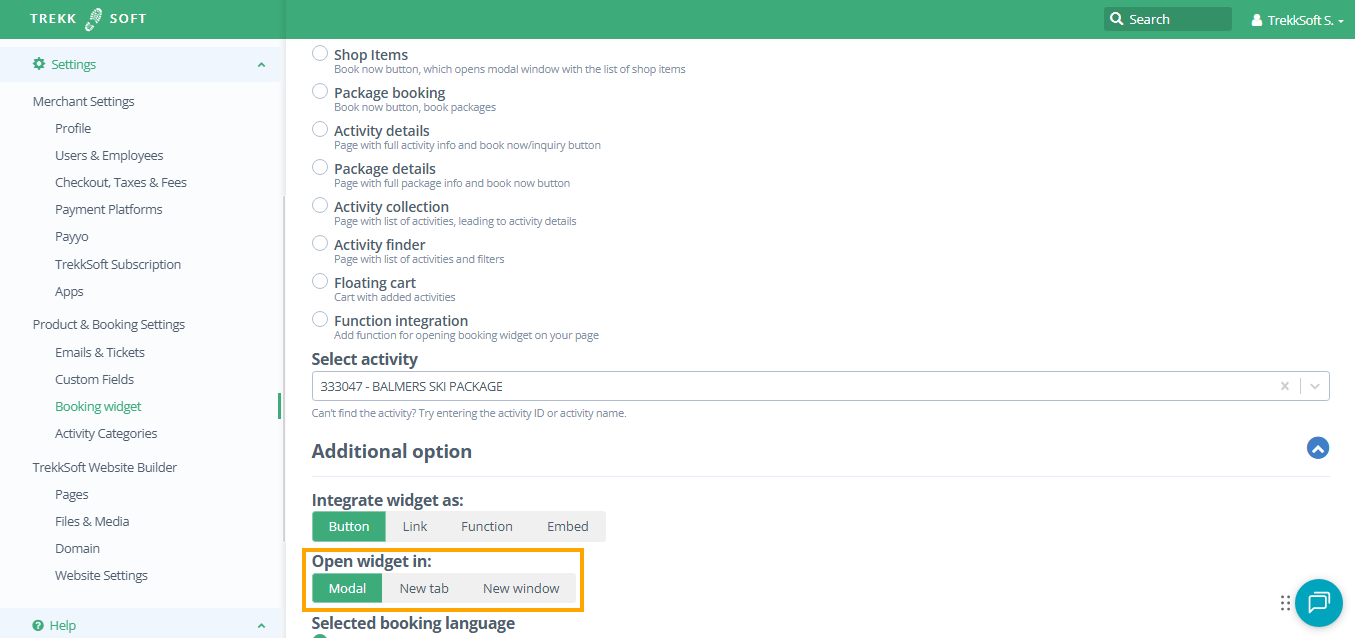Select the Shop Items radio button

tap(320, 54)
